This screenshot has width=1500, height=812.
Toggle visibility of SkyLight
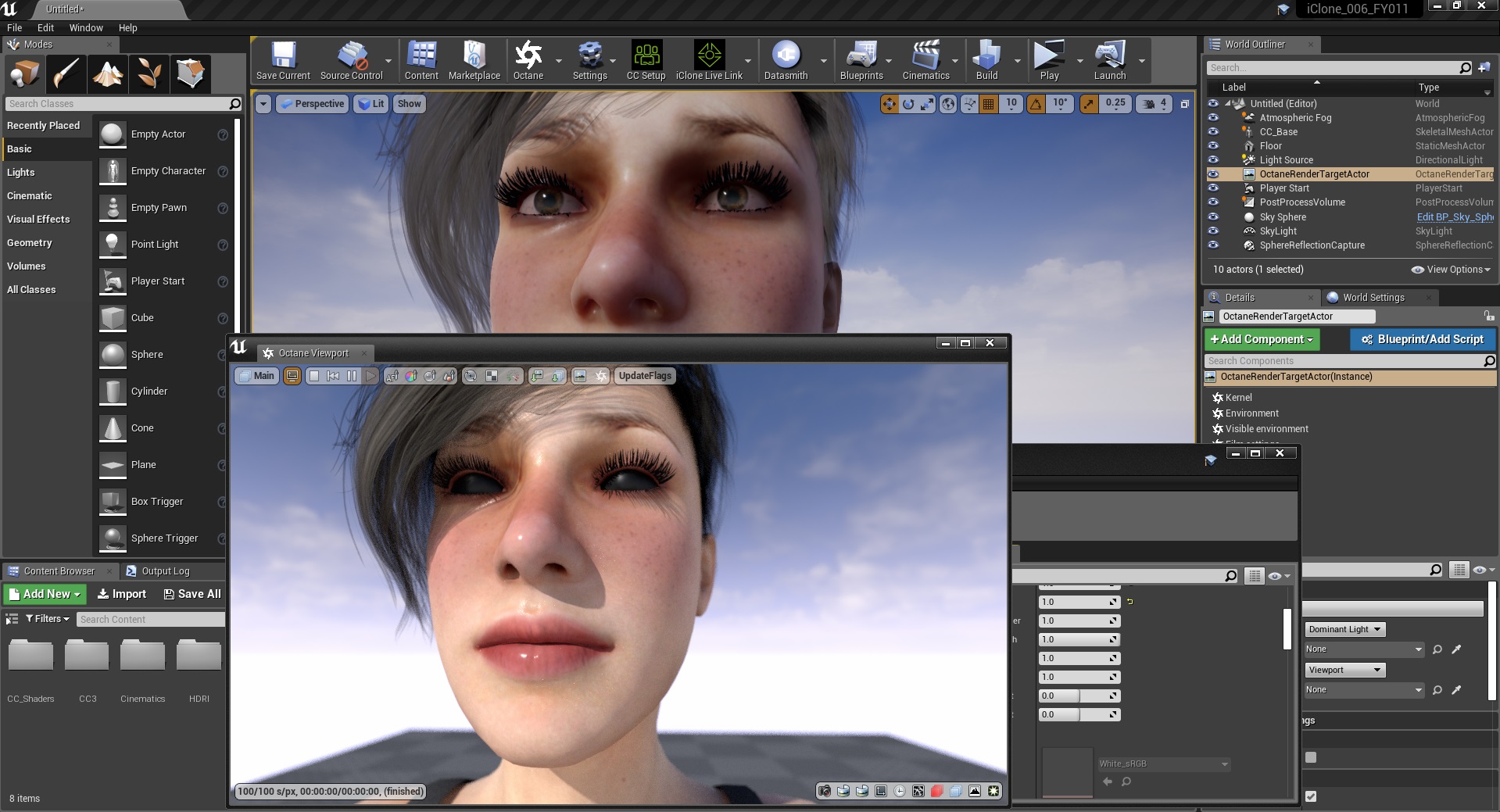(1213, 231)
